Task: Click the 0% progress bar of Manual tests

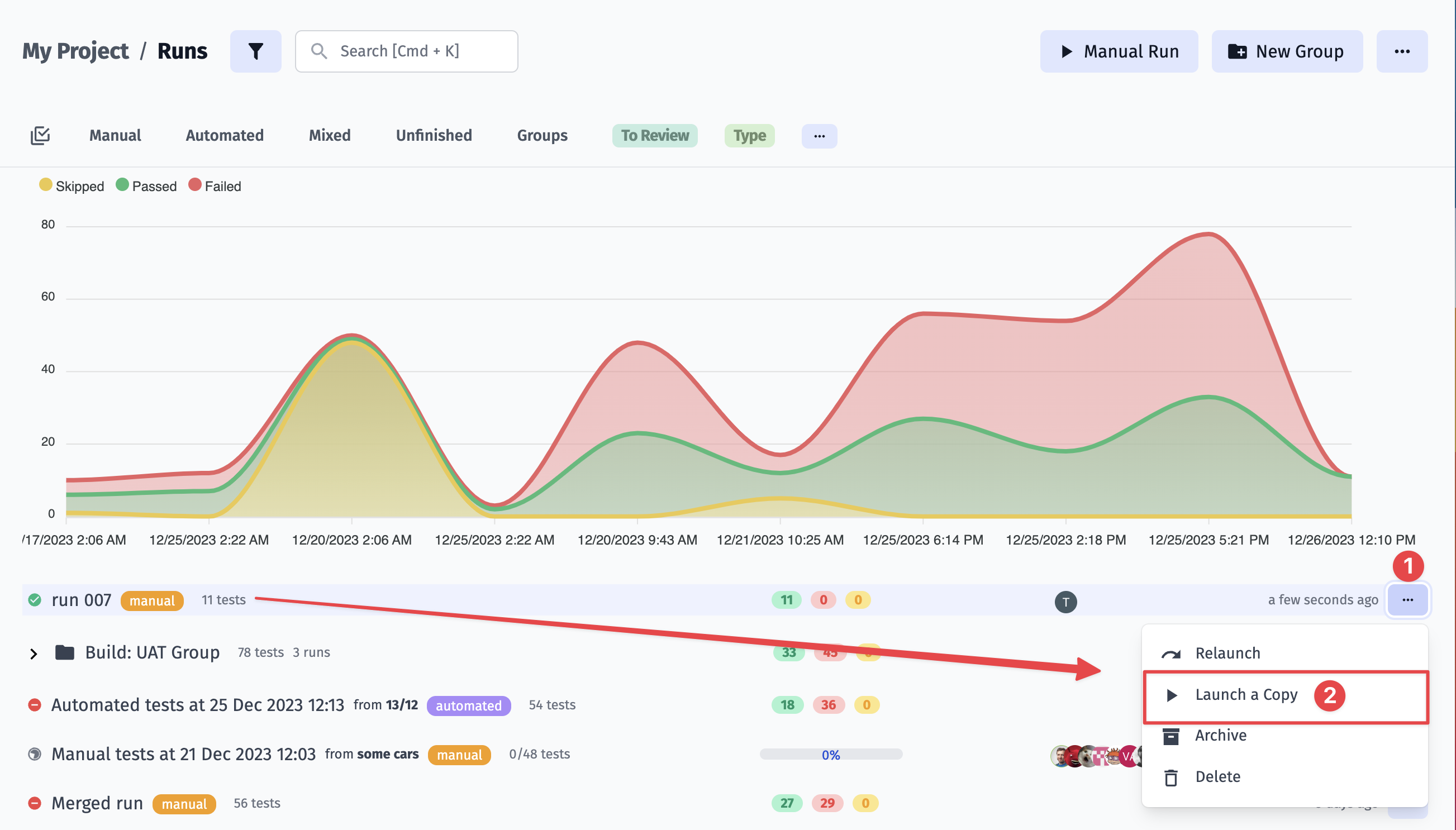Action: coord(830,755)
